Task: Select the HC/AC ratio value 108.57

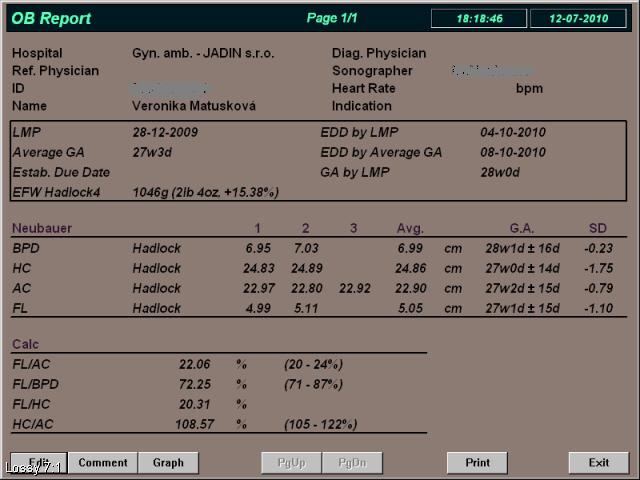Action: pos(194,424)
